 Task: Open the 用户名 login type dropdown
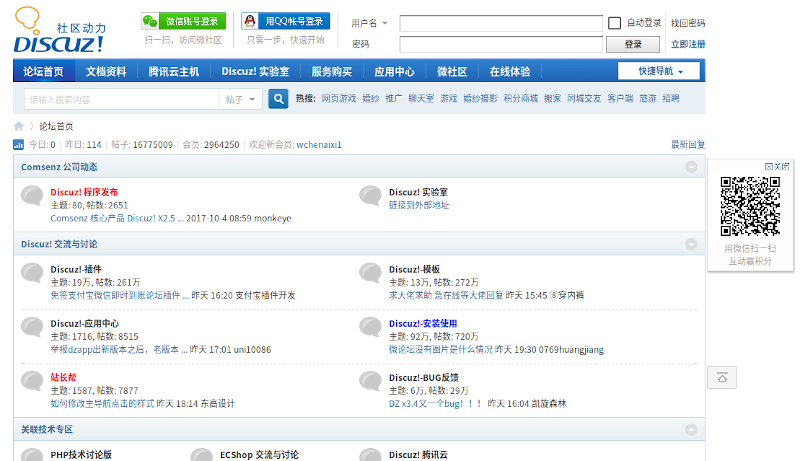coord(369,23)
